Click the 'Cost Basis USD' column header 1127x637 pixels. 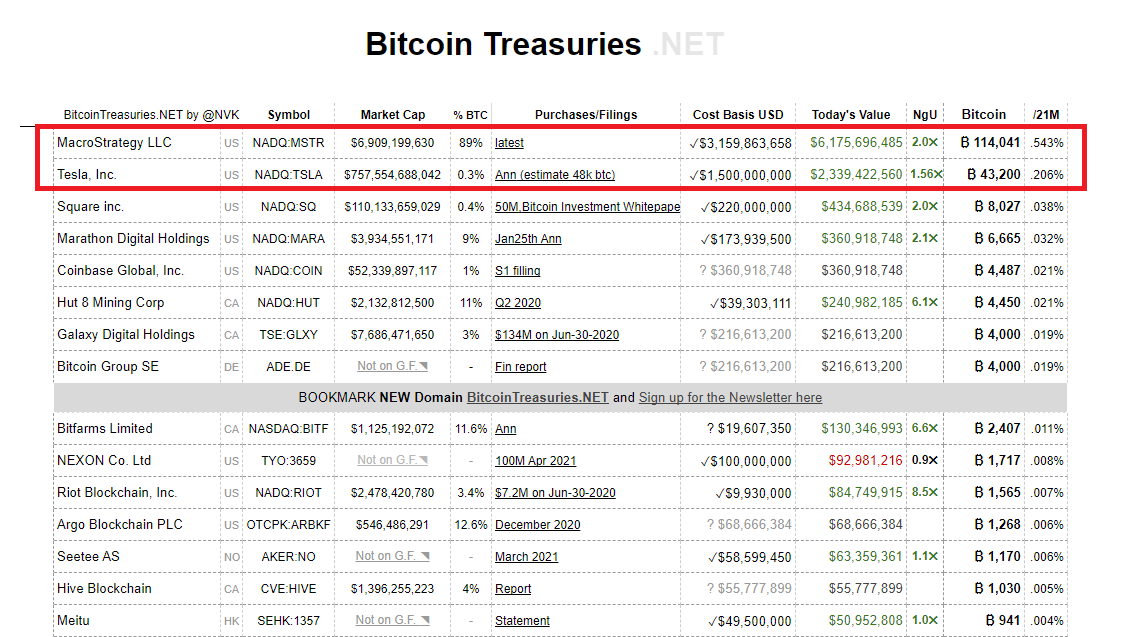738,114
